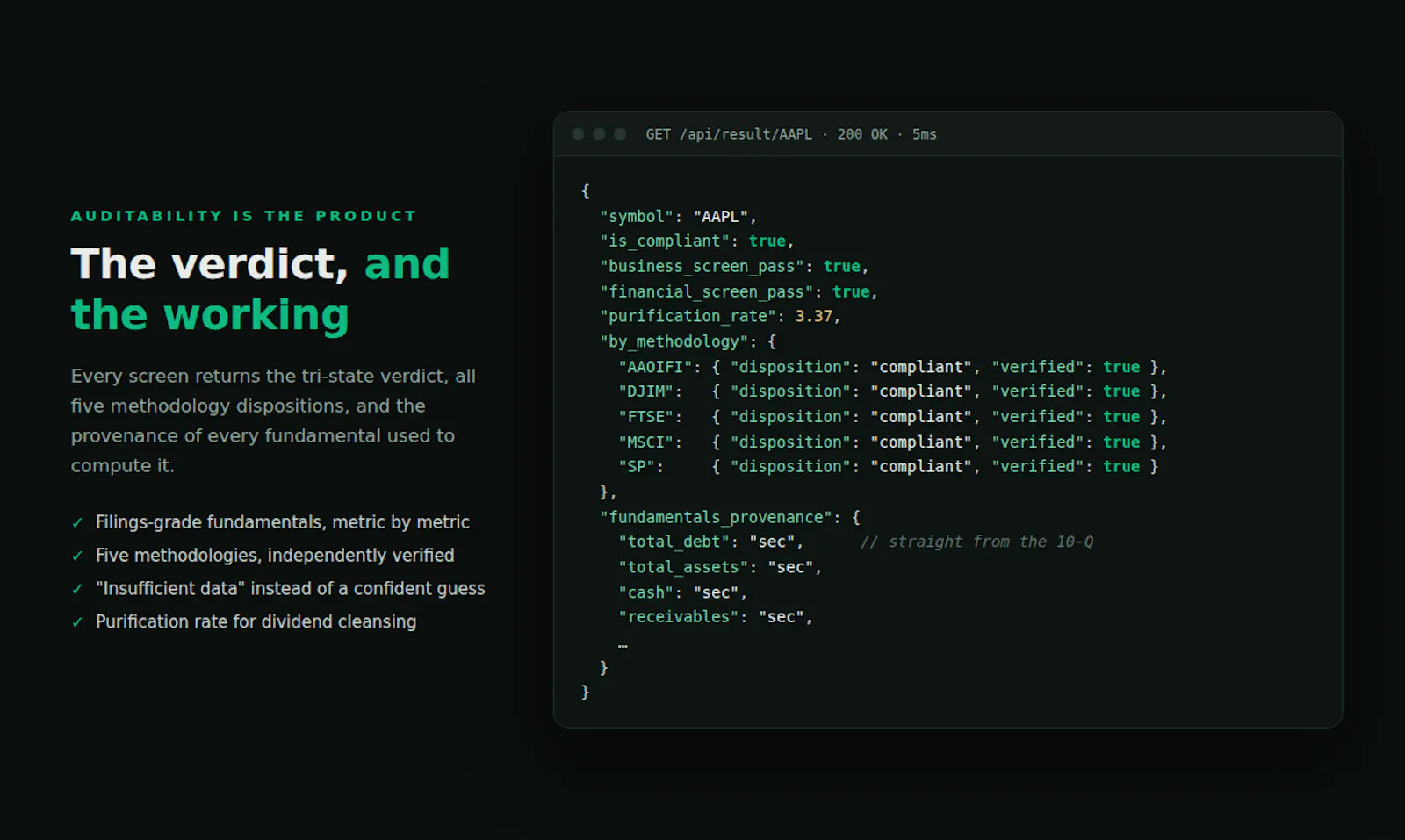Click comment "// straight from the 10-Q"

click(977, 542)
